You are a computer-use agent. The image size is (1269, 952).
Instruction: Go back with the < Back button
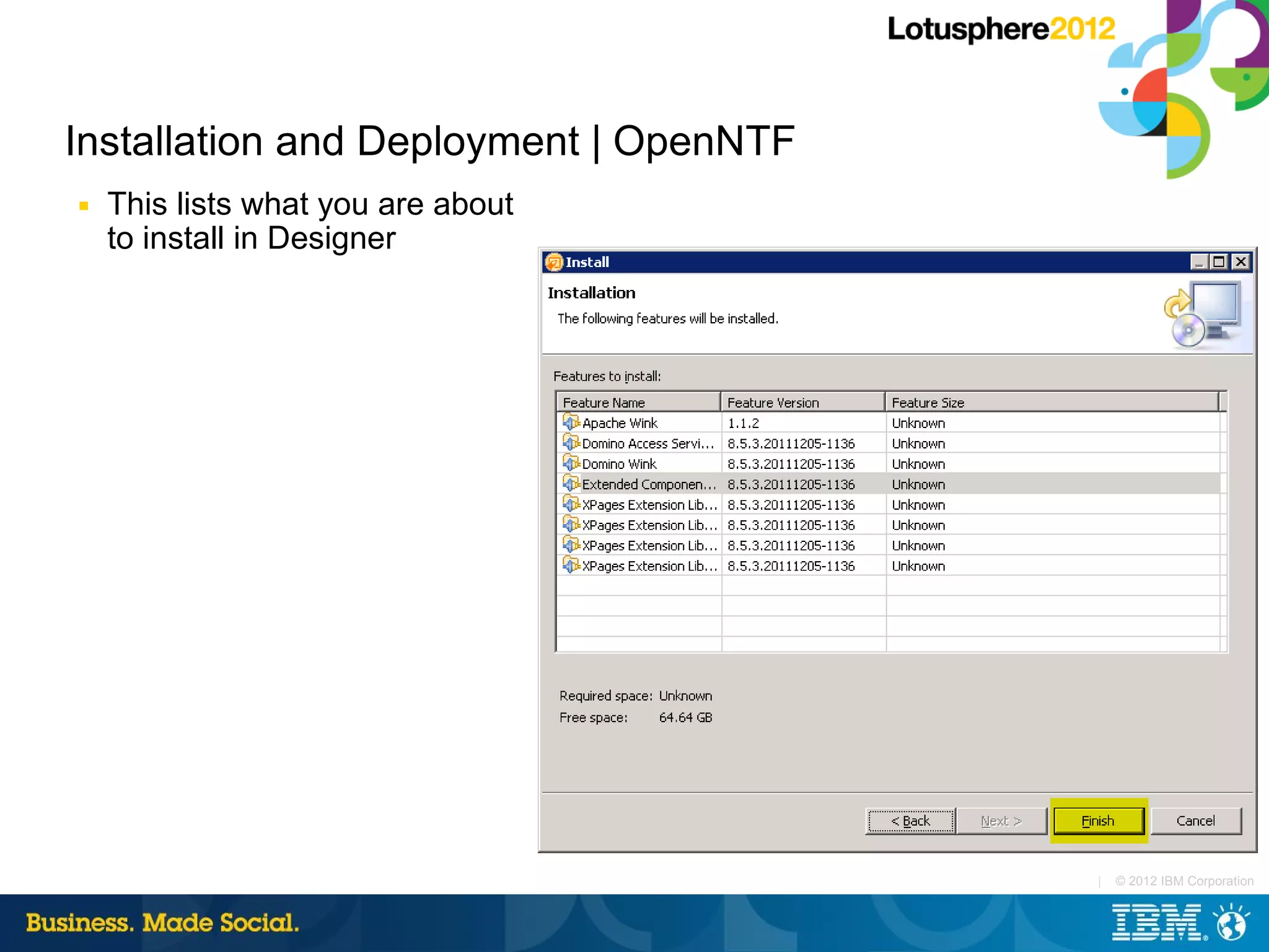[x=910, y=821]
